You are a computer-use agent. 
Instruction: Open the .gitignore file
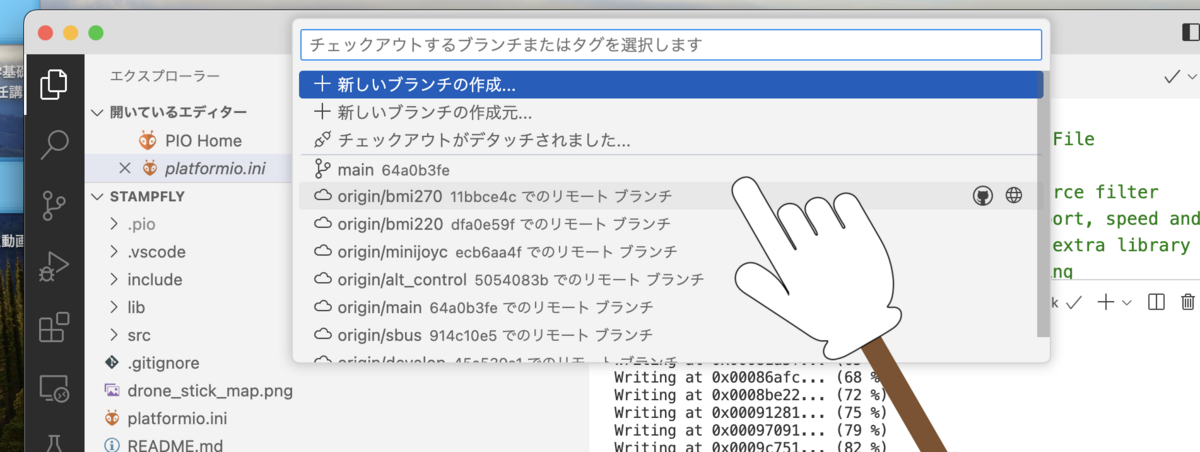point(163,362)
